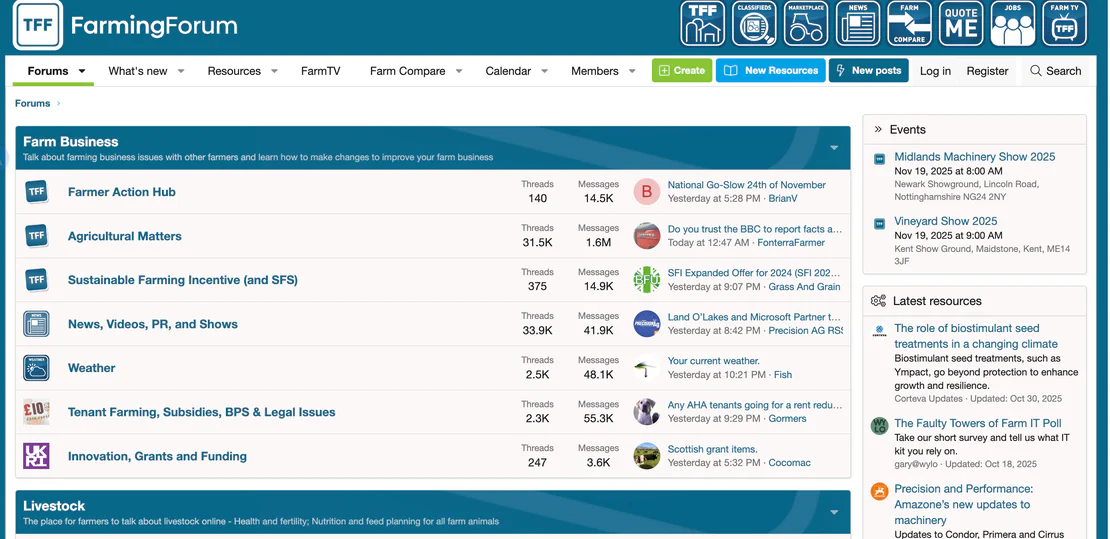Screen dimensions: 1110x539
Task: Open the News newspaper icon
Action: [857, 23]
